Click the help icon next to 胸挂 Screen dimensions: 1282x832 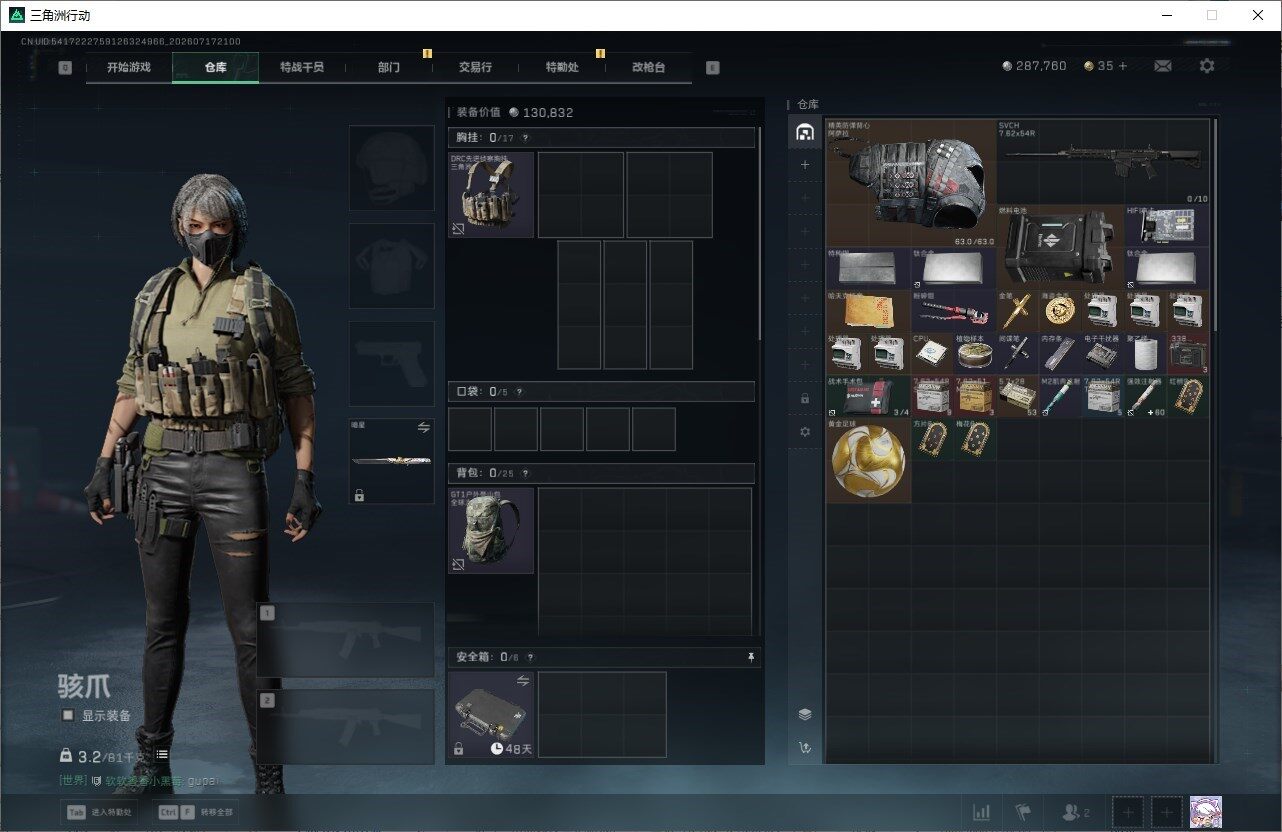525,138
